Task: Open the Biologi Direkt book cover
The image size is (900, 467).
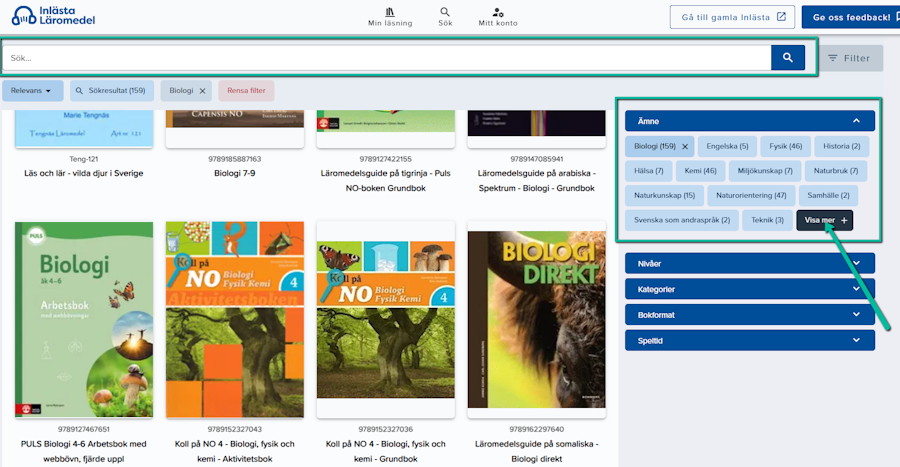Action: click(537, 320)
